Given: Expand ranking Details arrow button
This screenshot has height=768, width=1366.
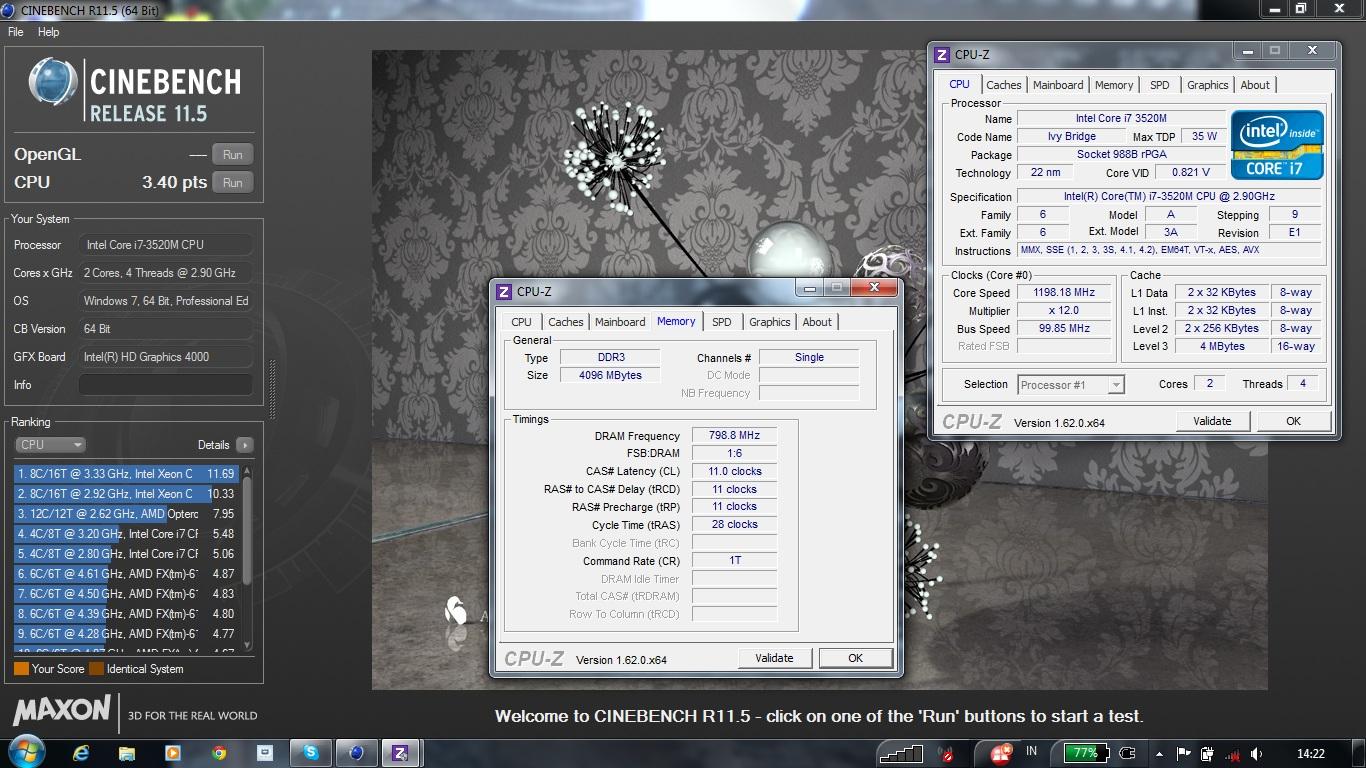Looking at the screenshot, I should pos(245,445).
